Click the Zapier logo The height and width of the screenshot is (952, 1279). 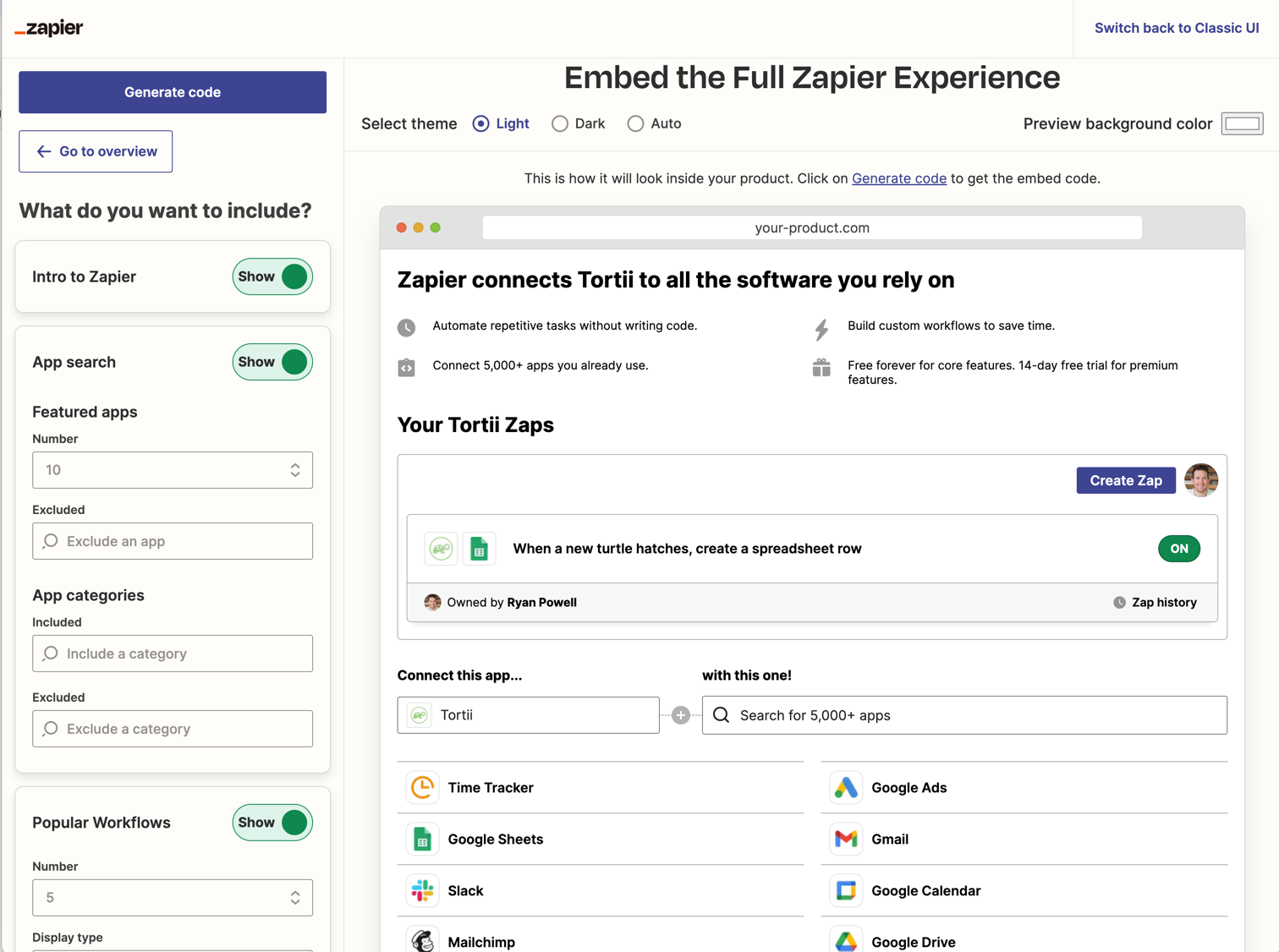[x=48, y=28]
